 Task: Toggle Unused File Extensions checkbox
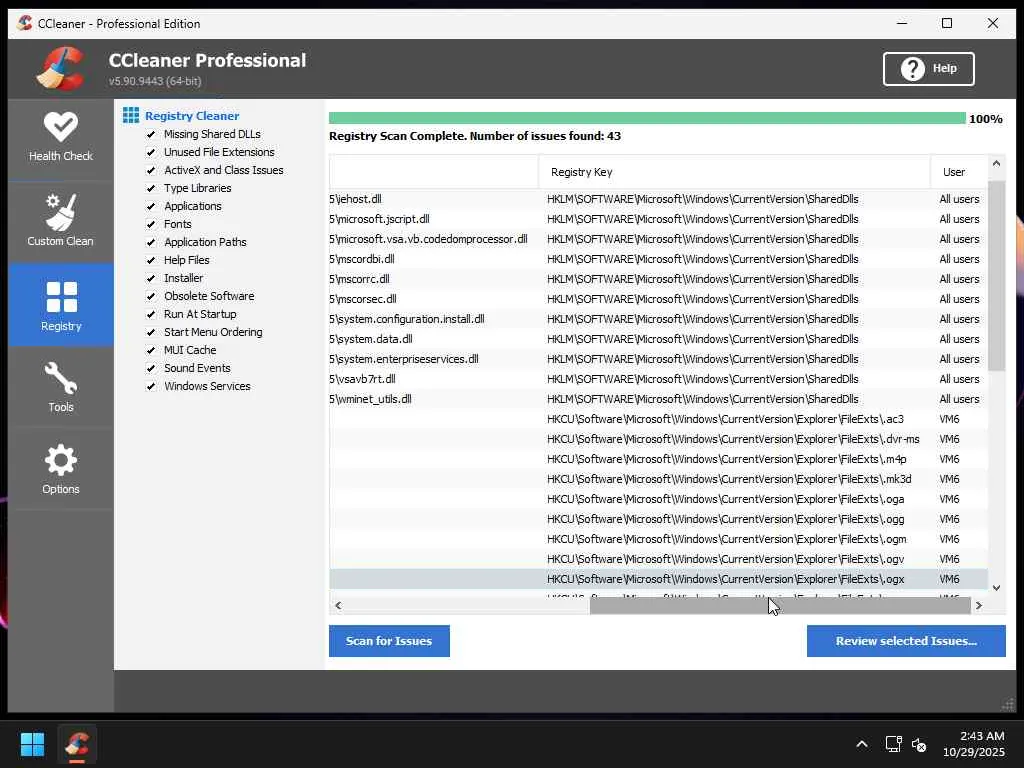(151, 152)
